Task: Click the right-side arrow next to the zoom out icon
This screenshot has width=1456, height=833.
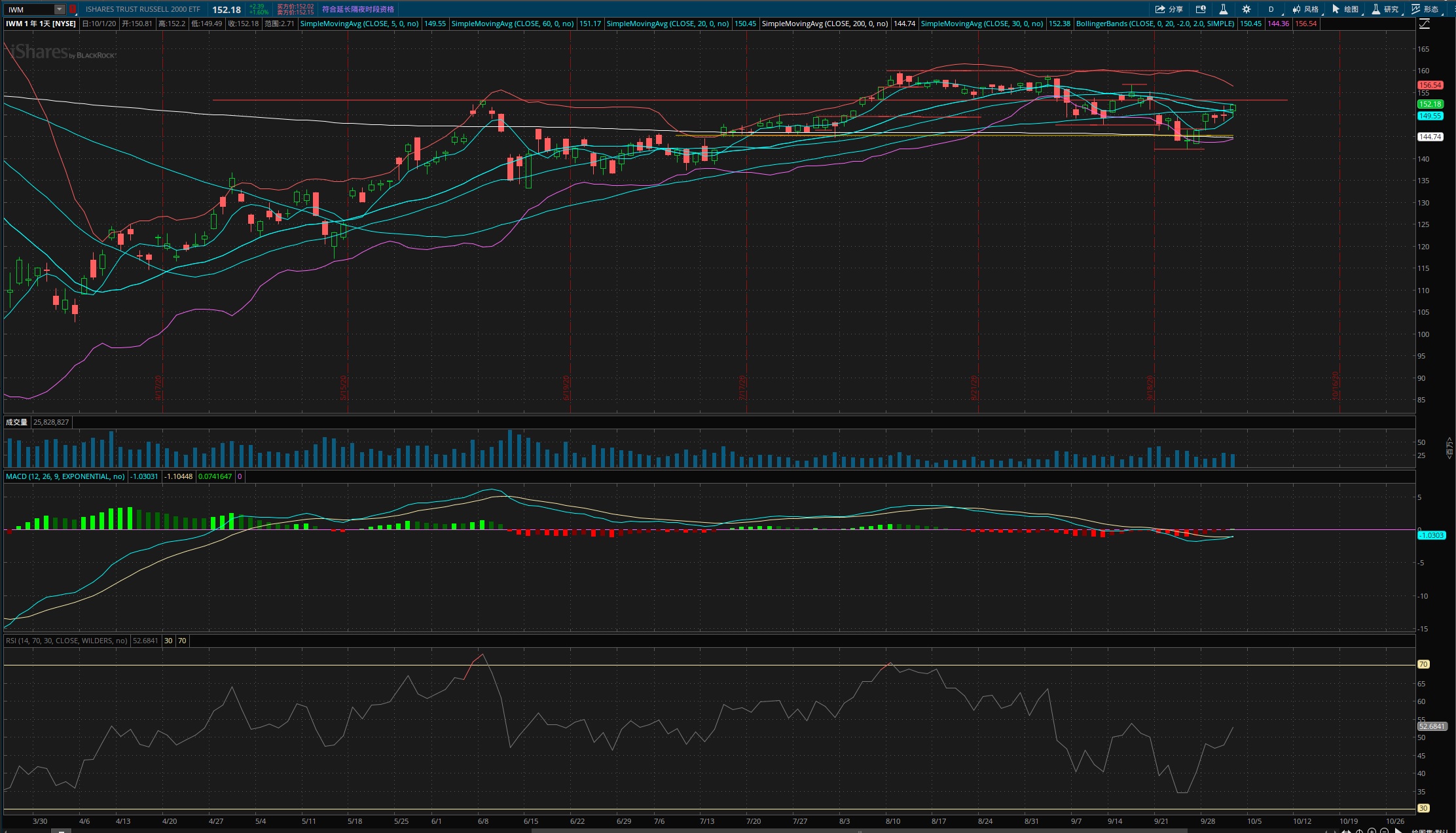Action: tap(1398, 831)
